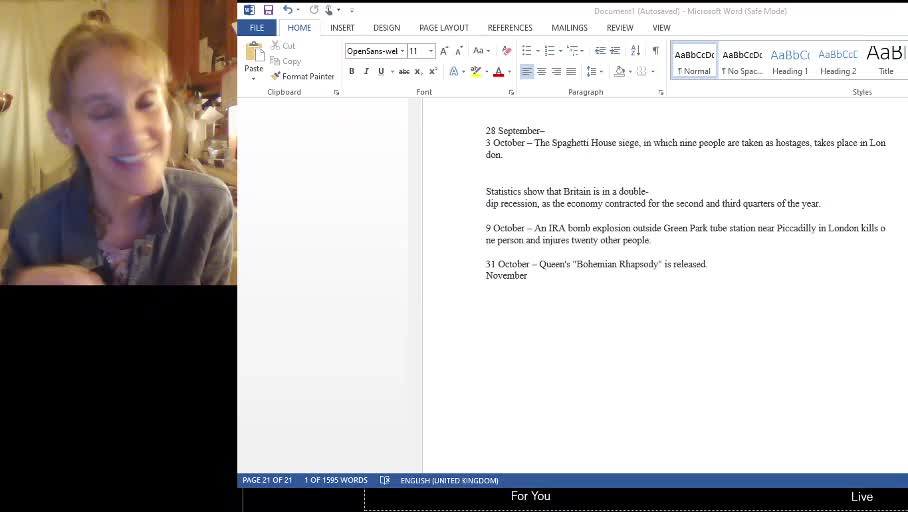Toggle Bold formatting
Viewport: 908px width, 512px height.
(351, 71)
